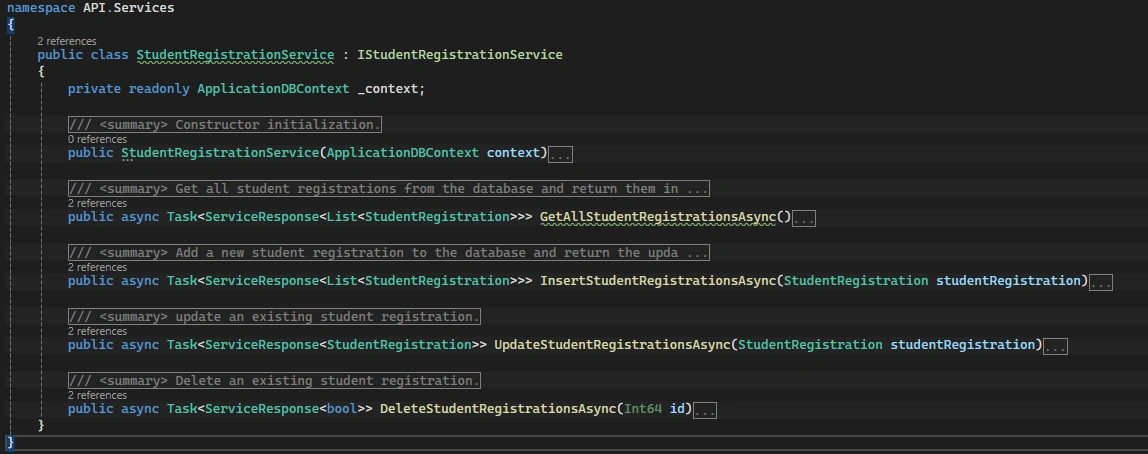The height and width of the screenshot is (454, 1148).
Task: Click the StudentRegistrationService constructor name
Action: 220,153
